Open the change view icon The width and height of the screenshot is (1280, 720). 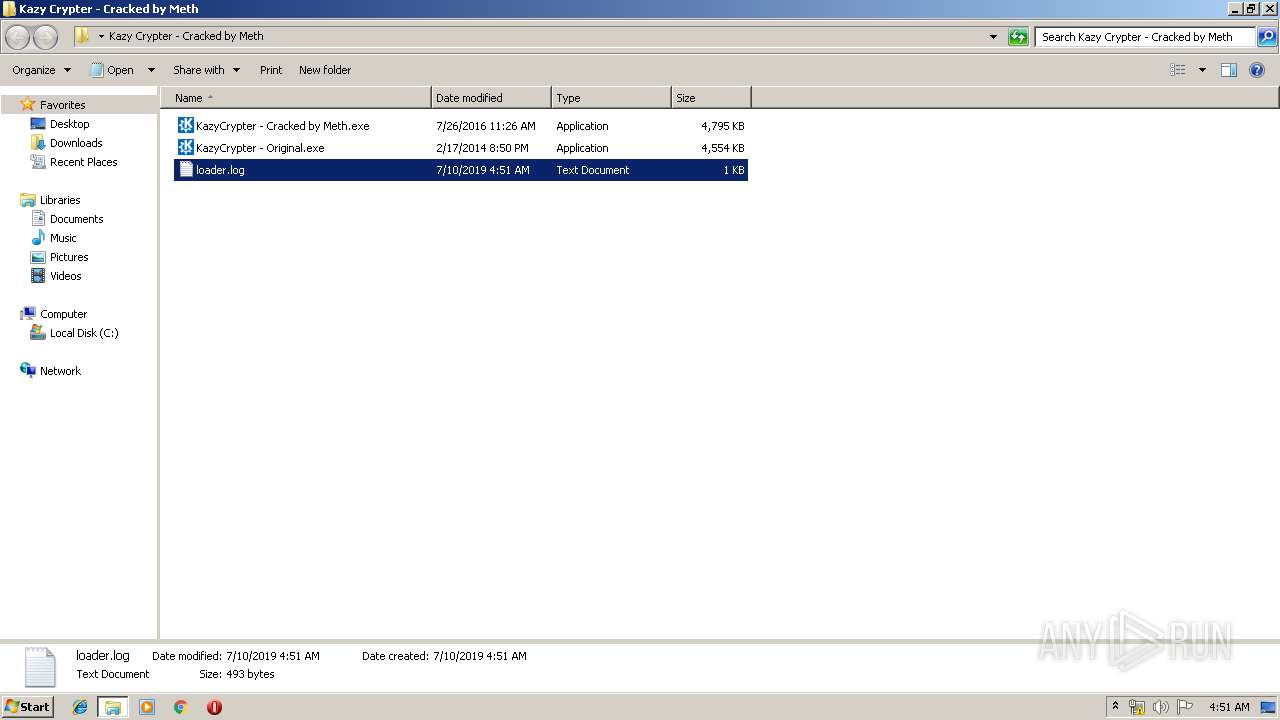tap(1178, 70)
